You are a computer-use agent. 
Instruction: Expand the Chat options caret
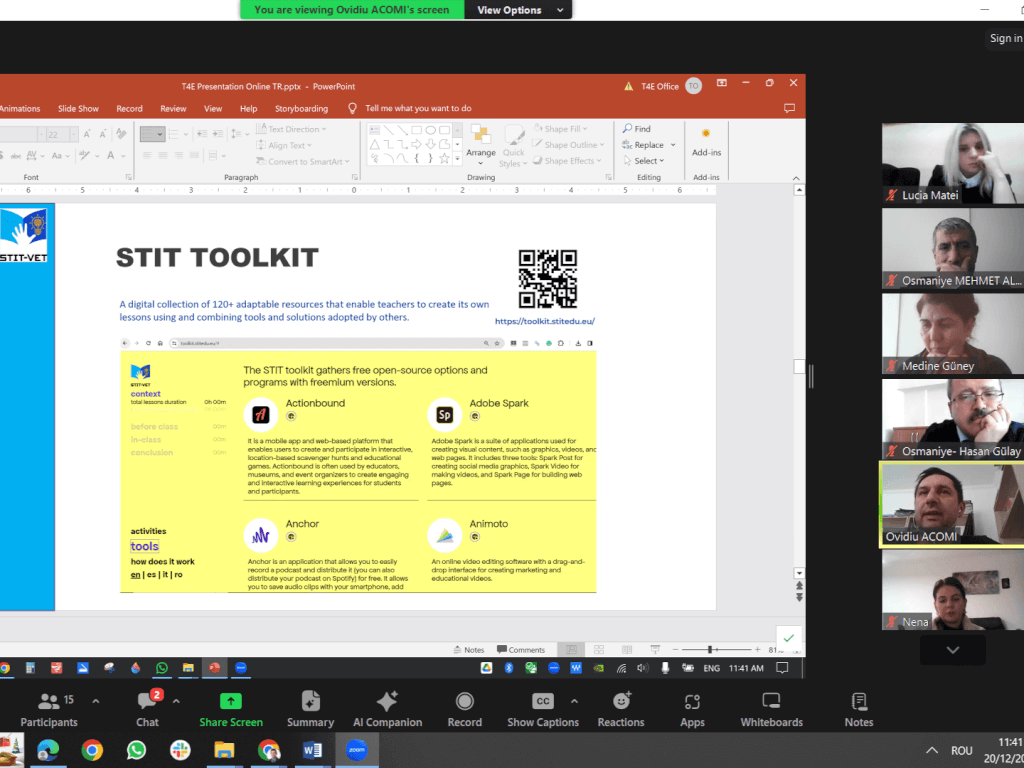[x=176, y=701]
